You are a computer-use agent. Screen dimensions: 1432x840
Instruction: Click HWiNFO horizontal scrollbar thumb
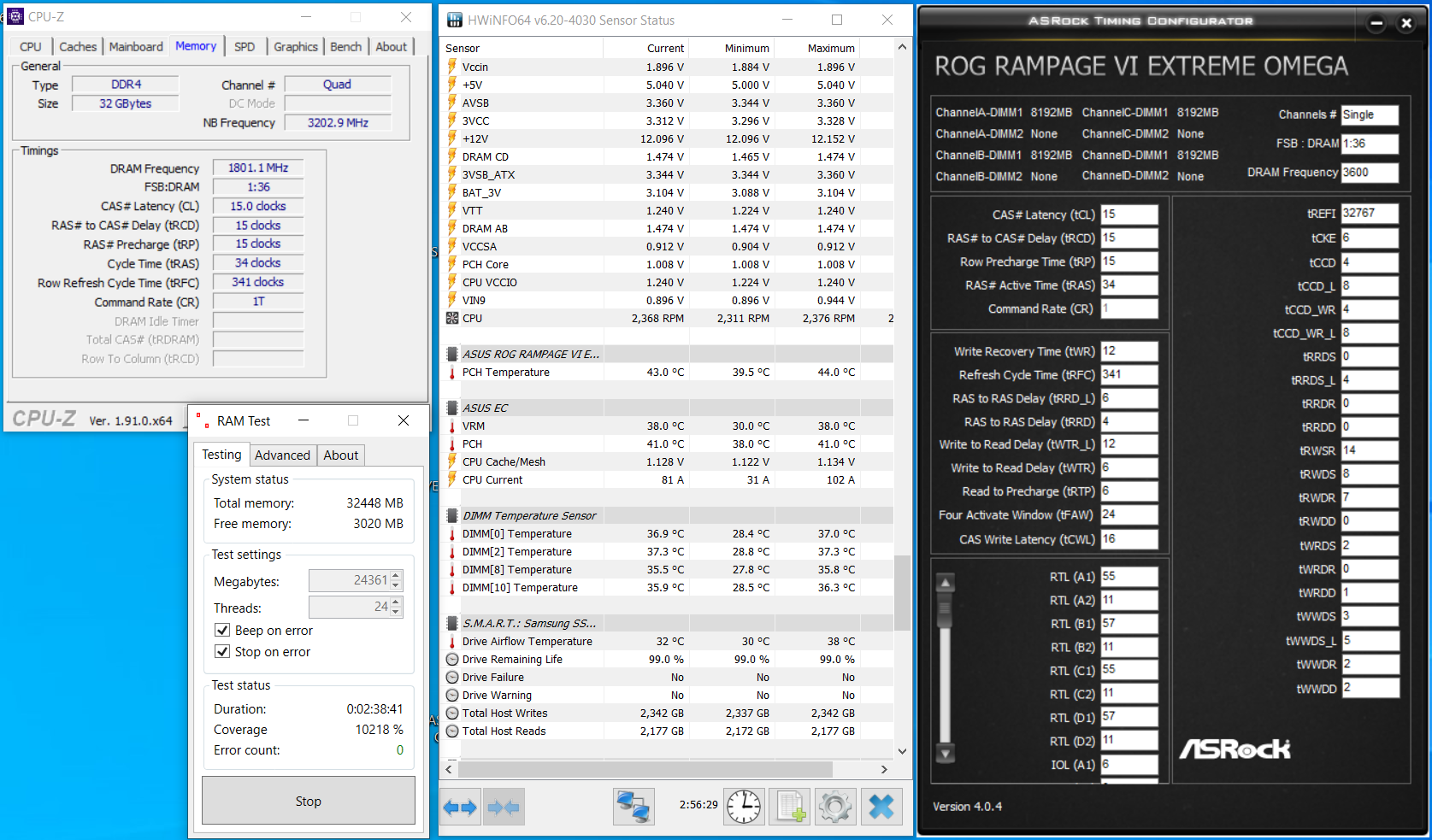pos(645,769)
